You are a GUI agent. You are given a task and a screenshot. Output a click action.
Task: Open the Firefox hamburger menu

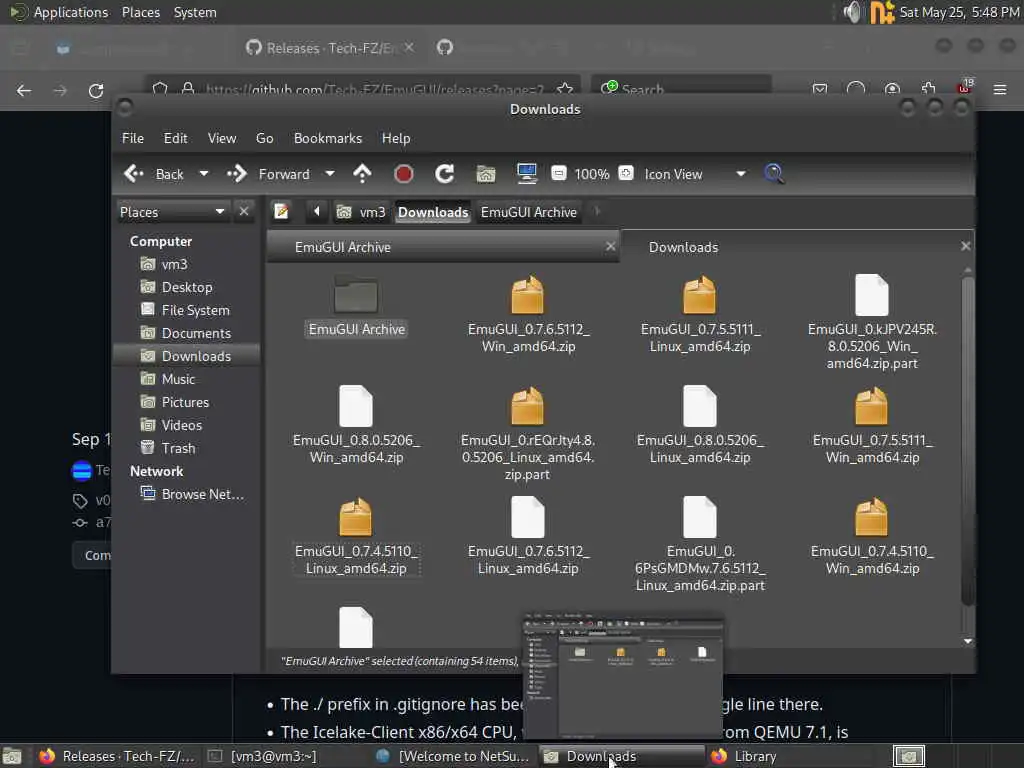pyautogui.click(x=1000, y=89)
